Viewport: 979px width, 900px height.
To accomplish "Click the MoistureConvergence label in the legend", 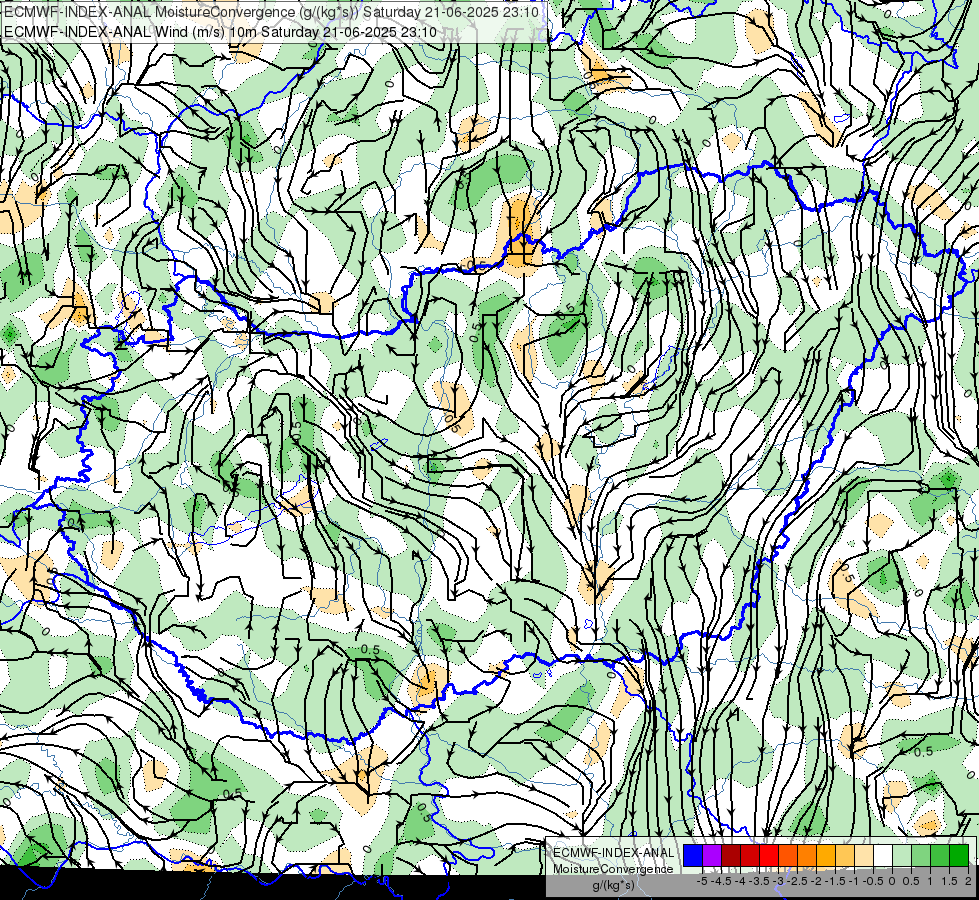I will 614,869.
